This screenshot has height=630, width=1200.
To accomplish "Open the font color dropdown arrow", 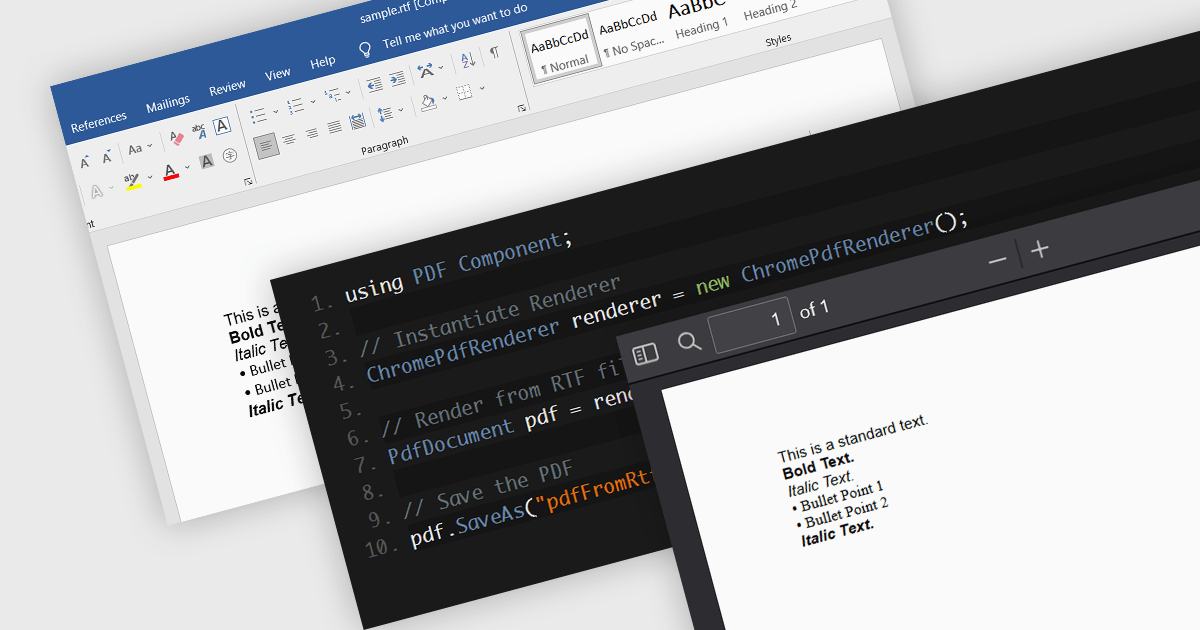I will tap(188, 167).
